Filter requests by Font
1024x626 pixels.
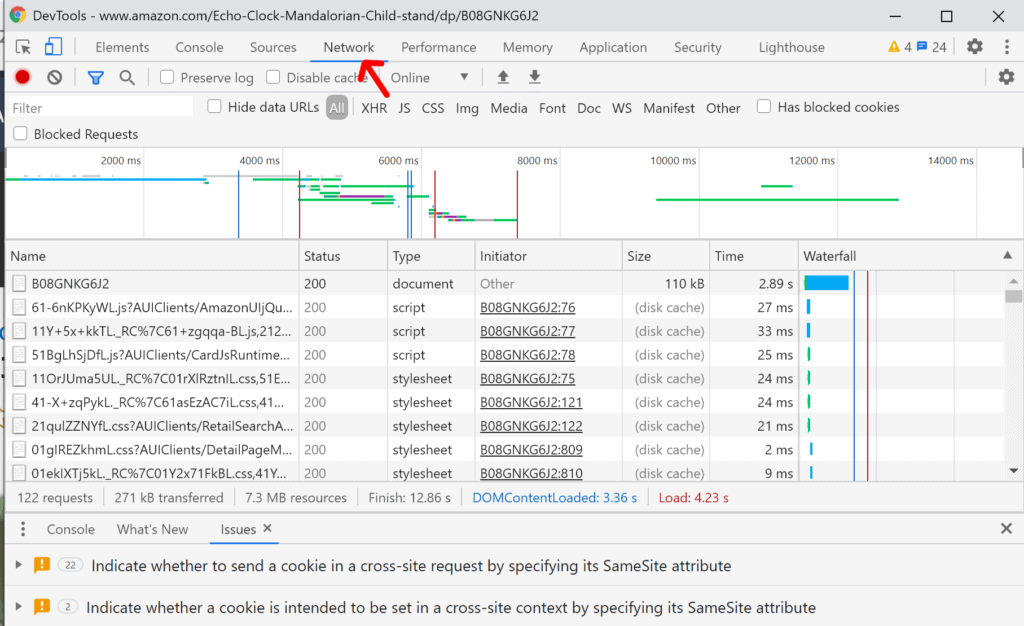coord(552,108)
